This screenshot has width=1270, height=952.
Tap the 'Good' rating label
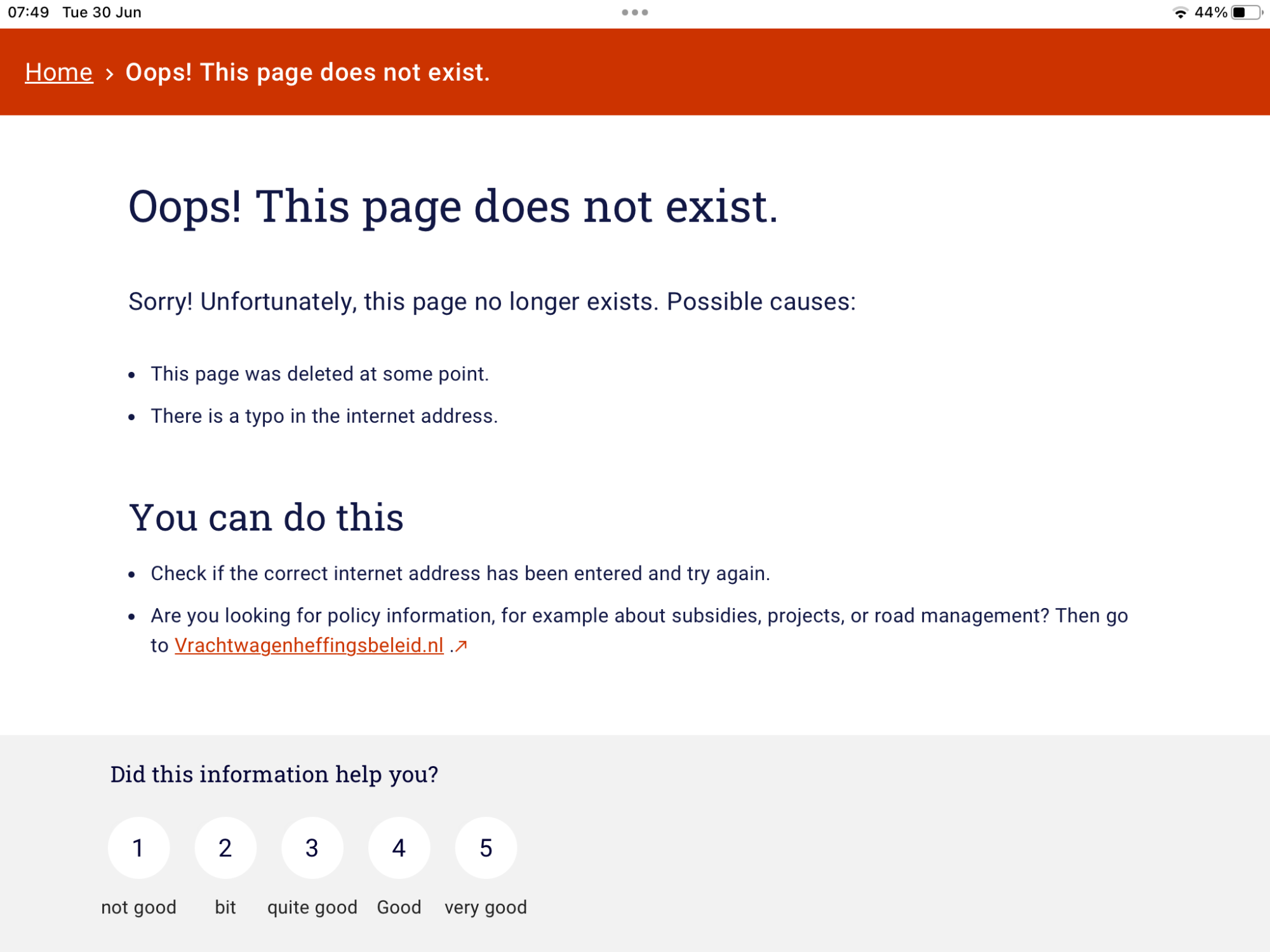(399, 908)
